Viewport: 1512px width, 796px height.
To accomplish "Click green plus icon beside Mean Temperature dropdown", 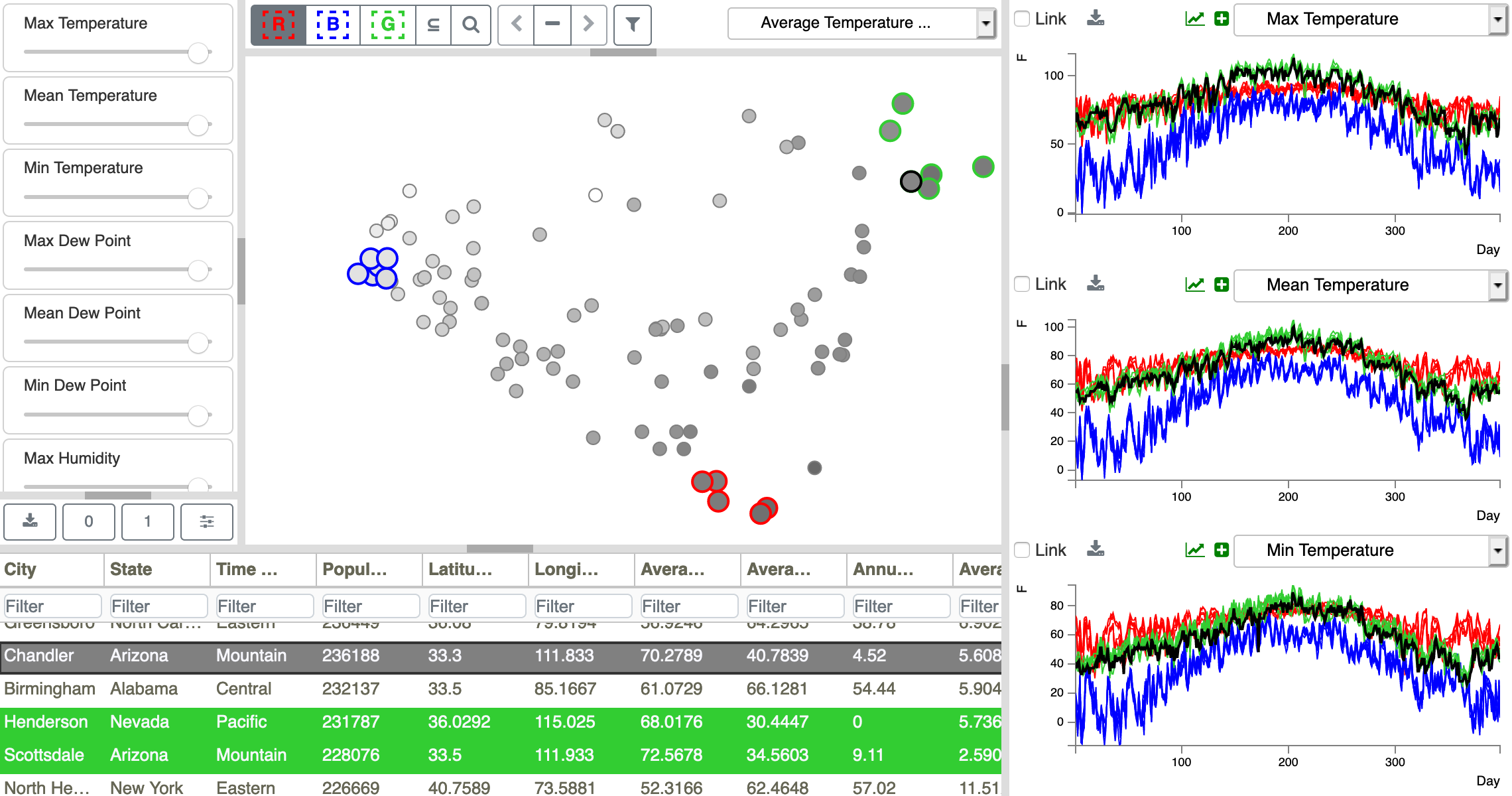I will tap(1222, 285).
